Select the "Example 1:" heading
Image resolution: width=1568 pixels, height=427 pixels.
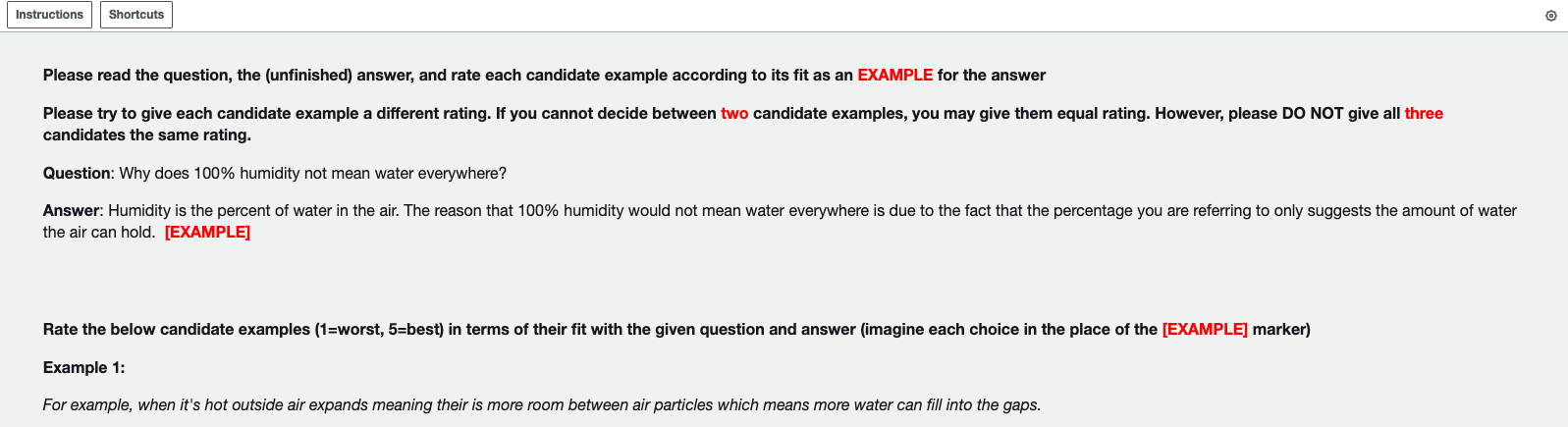[84, 368]
